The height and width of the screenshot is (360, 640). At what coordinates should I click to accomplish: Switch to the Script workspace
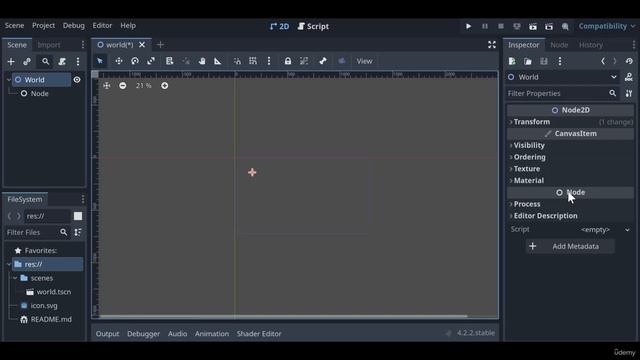coord(313,26)
